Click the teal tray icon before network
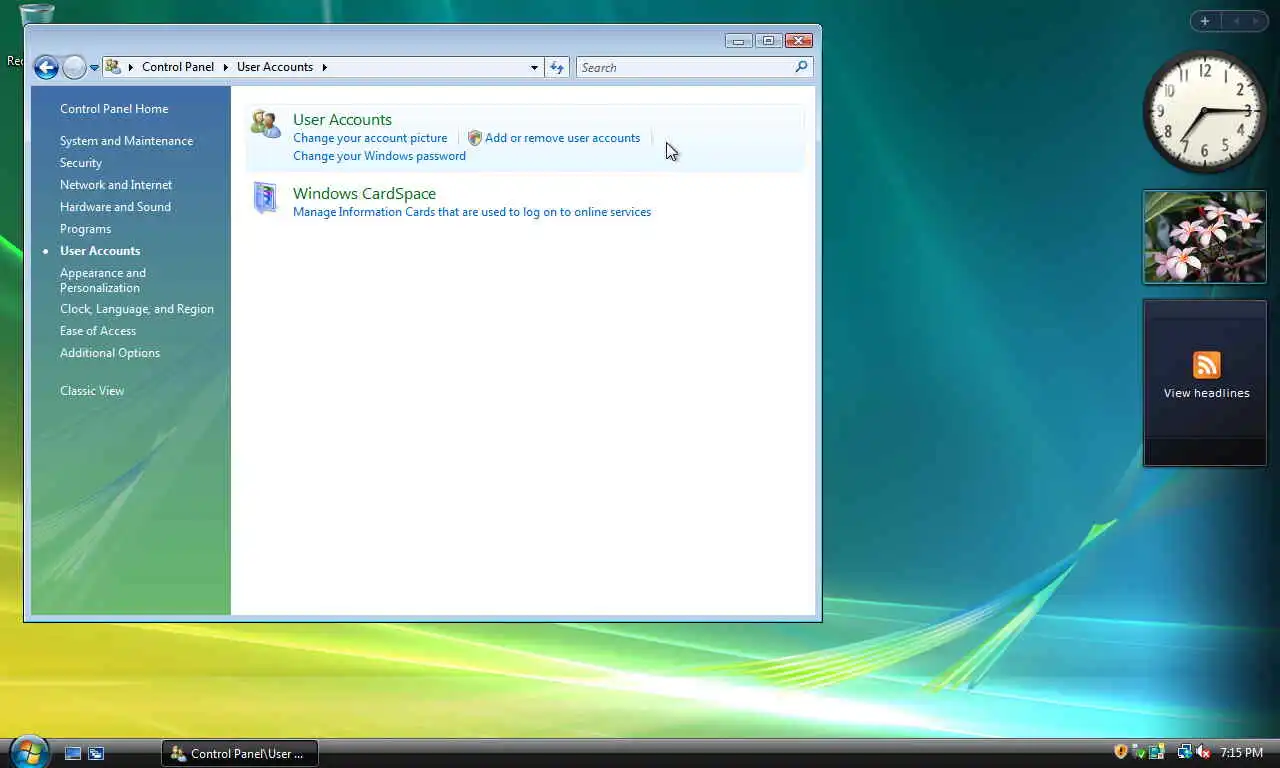 tap(1157, 752)
